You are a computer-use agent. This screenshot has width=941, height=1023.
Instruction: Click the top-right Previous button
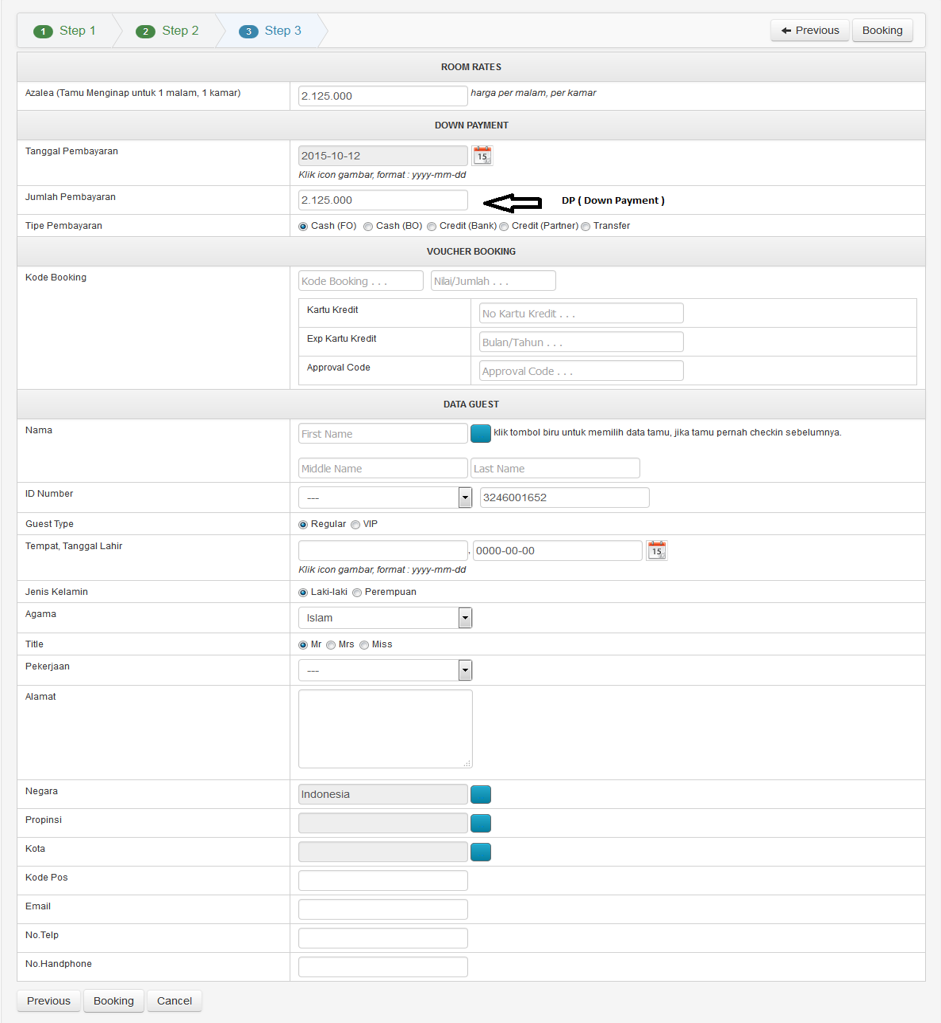pyautogui.click(x=810, y=31)
